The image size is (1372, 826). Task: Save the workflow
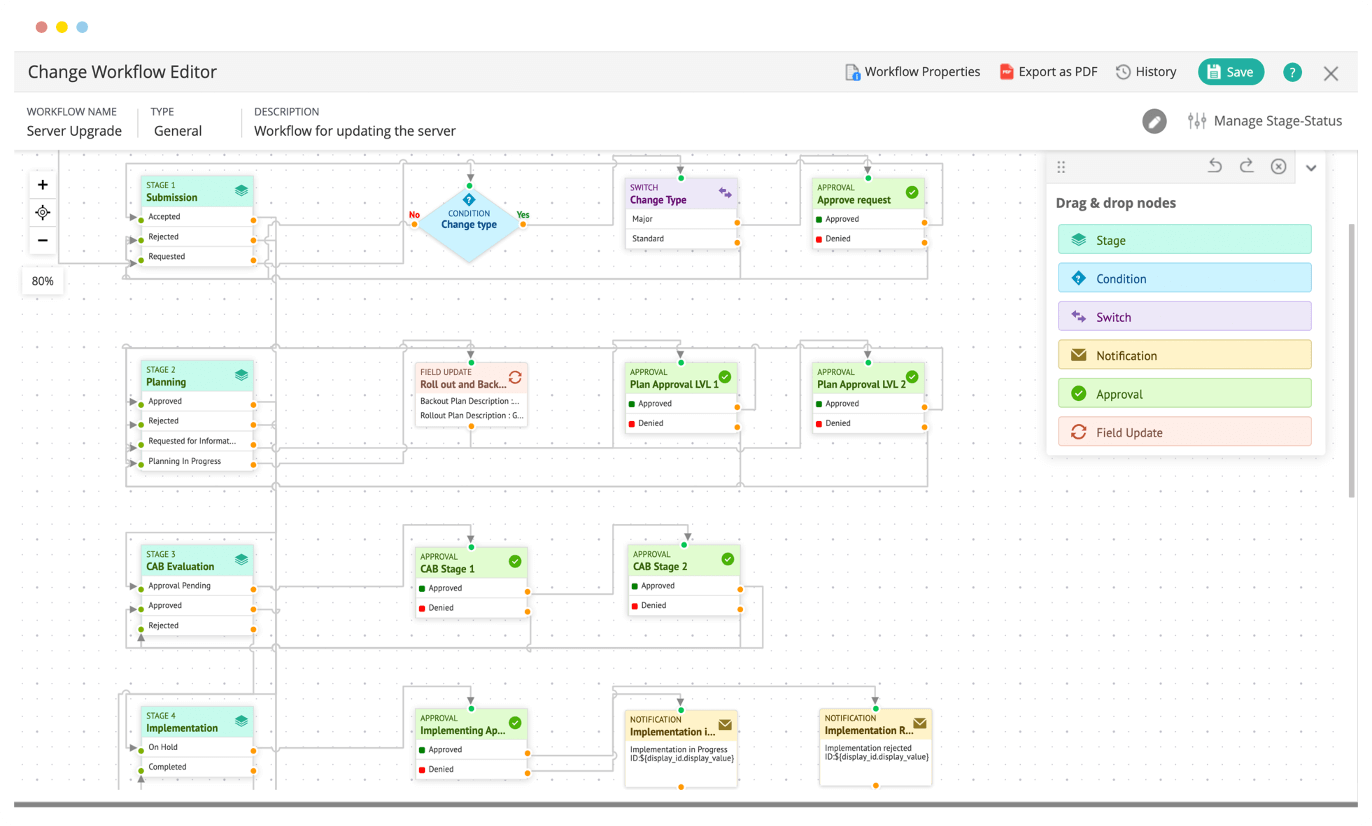pyautogui.click(x=1231, y=71)
